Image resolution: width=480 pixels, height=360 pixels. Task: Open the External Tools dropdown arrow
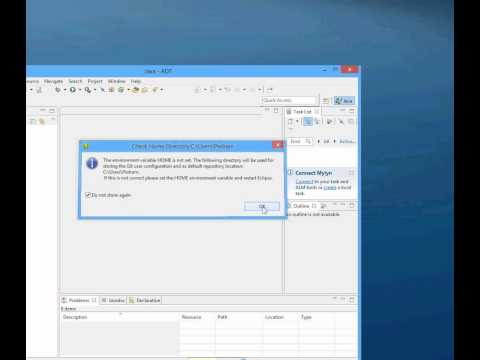click(x=95, y=90)
